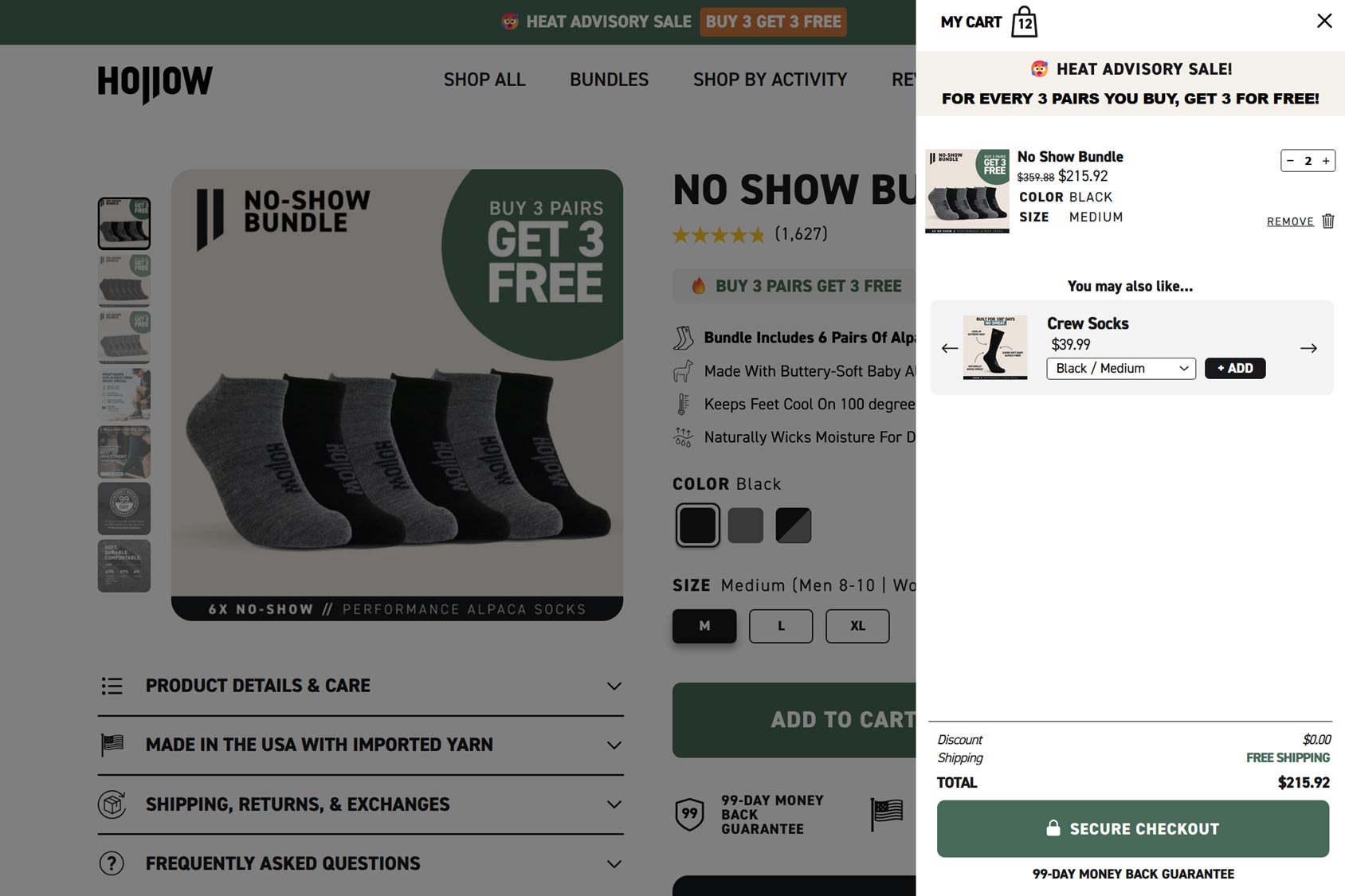The height and width of the screenshot is (896, 1345).
Task: Click the list icon beside Product Details
Action: [112, 686]
